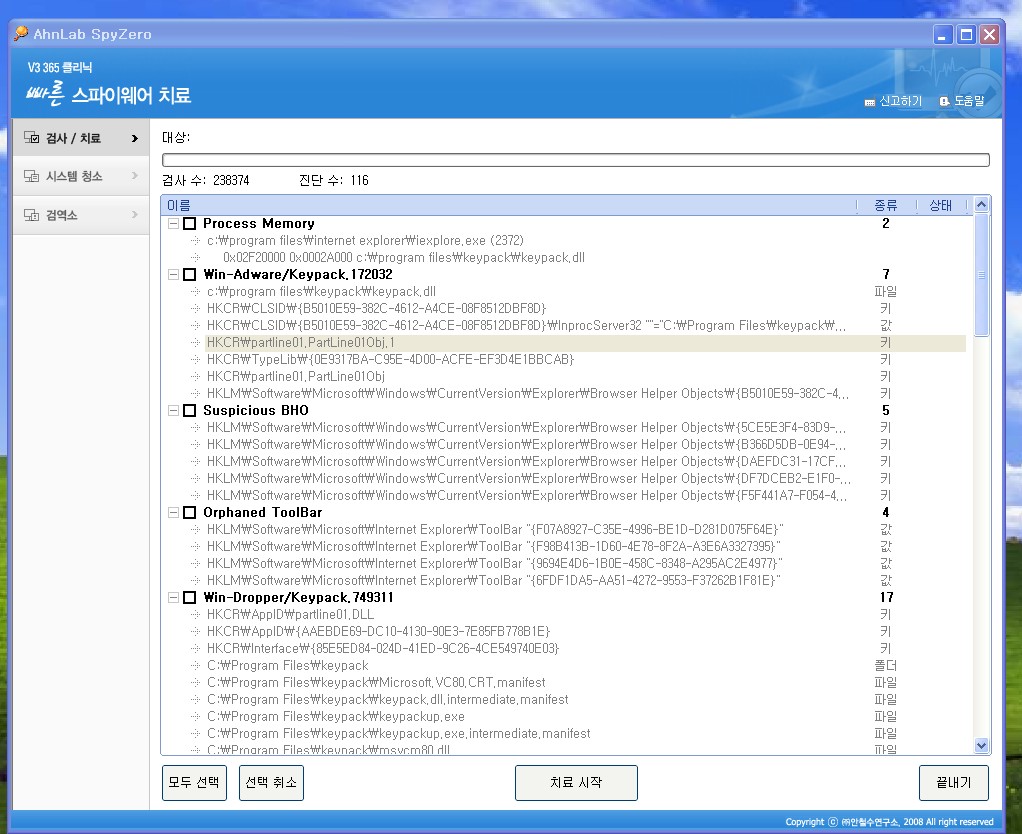
Task: Select the BHO row ending {DAEFDC31-17CF...
Action: 585,461
